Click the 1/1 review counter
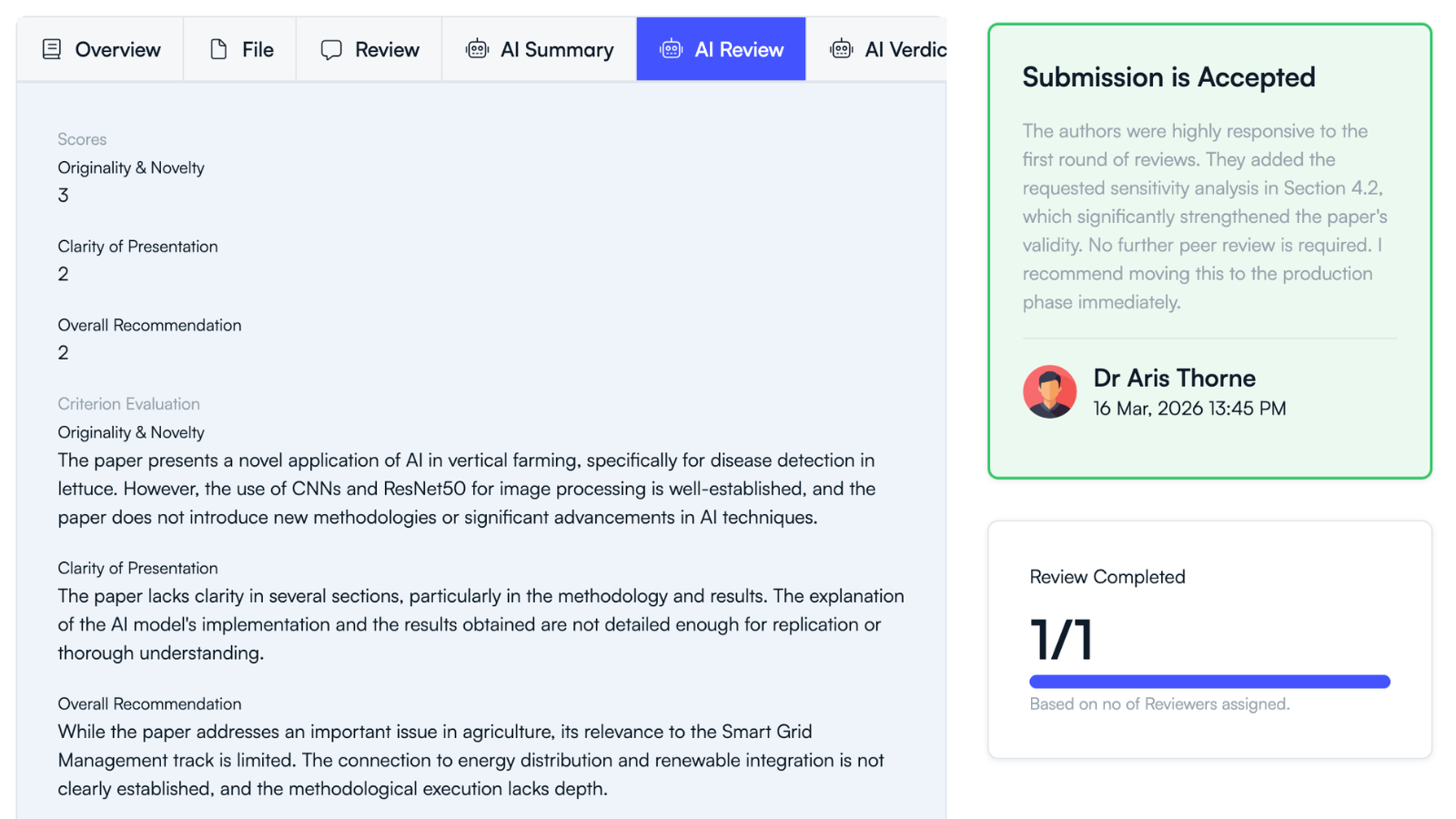The width and height of the screenshot is (1456, 819). pos(1060,640)
